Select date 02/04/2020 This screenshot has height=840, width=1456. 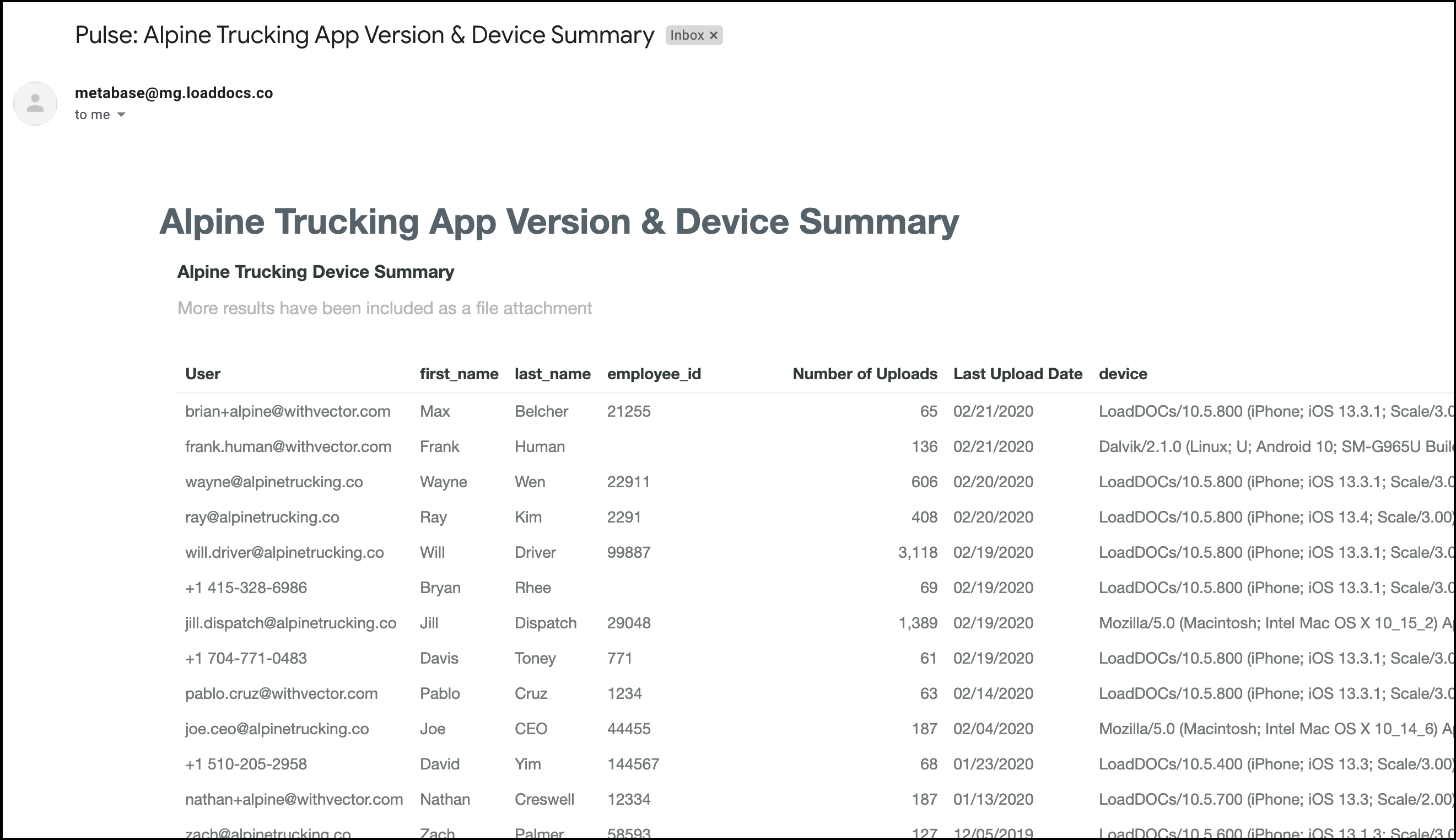point(993,729)
